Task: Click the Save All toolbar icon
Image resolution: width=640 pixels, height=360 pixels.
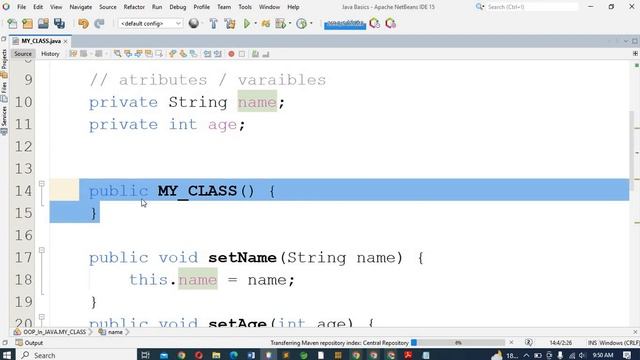Action: pyautogui.click(x=59, y=24)
